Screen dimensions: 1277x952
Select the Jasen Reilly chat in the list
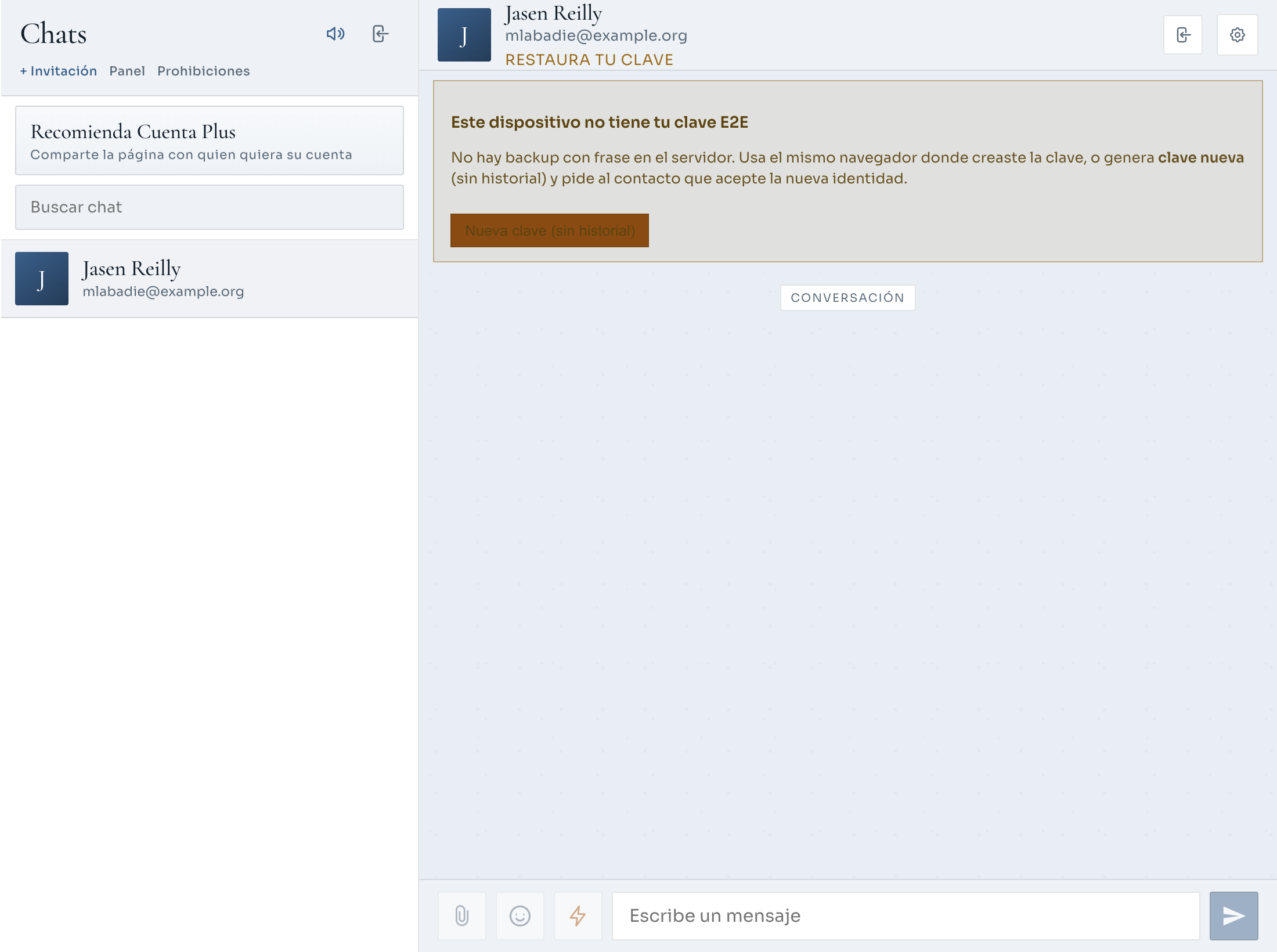210,279
